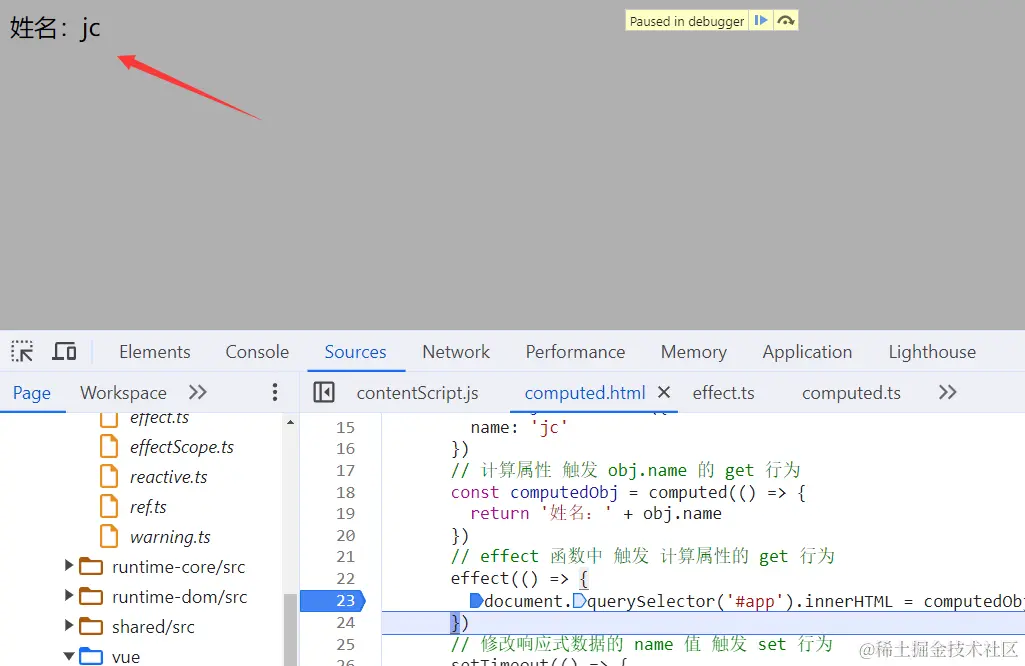Click the effectScope.ts file icon
The image size is (1025, 666).
[x=109, y=447]
